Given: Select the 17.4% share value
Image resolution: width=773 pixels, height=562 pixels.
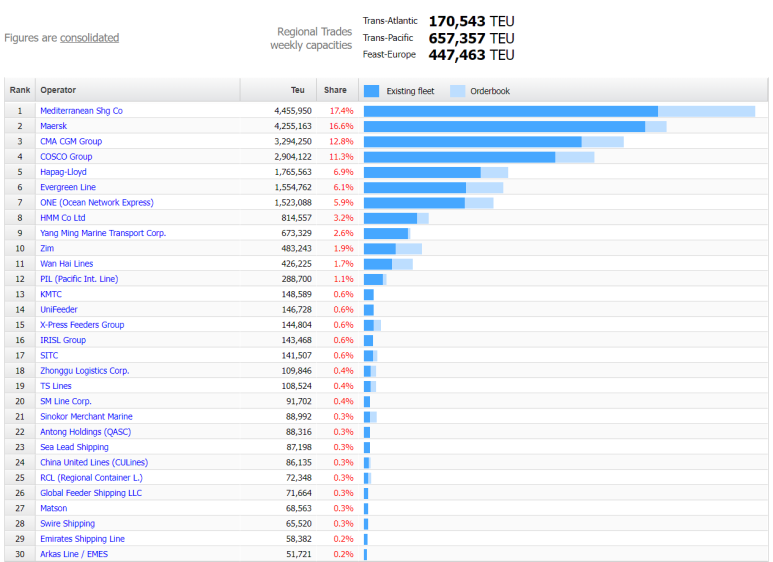Looking at the screenshot, I should tap(342, 111).
